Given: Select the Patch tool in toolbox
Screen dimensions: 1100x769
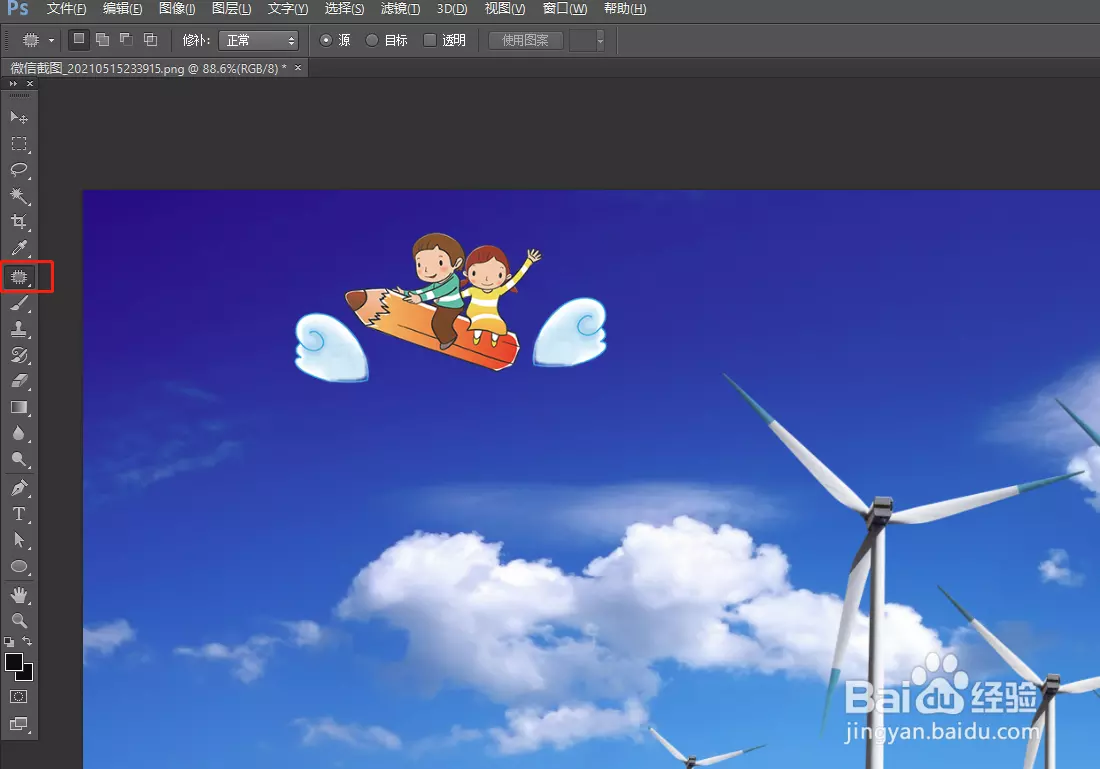Looking at the screenshot, I should [x=19, y=276].
